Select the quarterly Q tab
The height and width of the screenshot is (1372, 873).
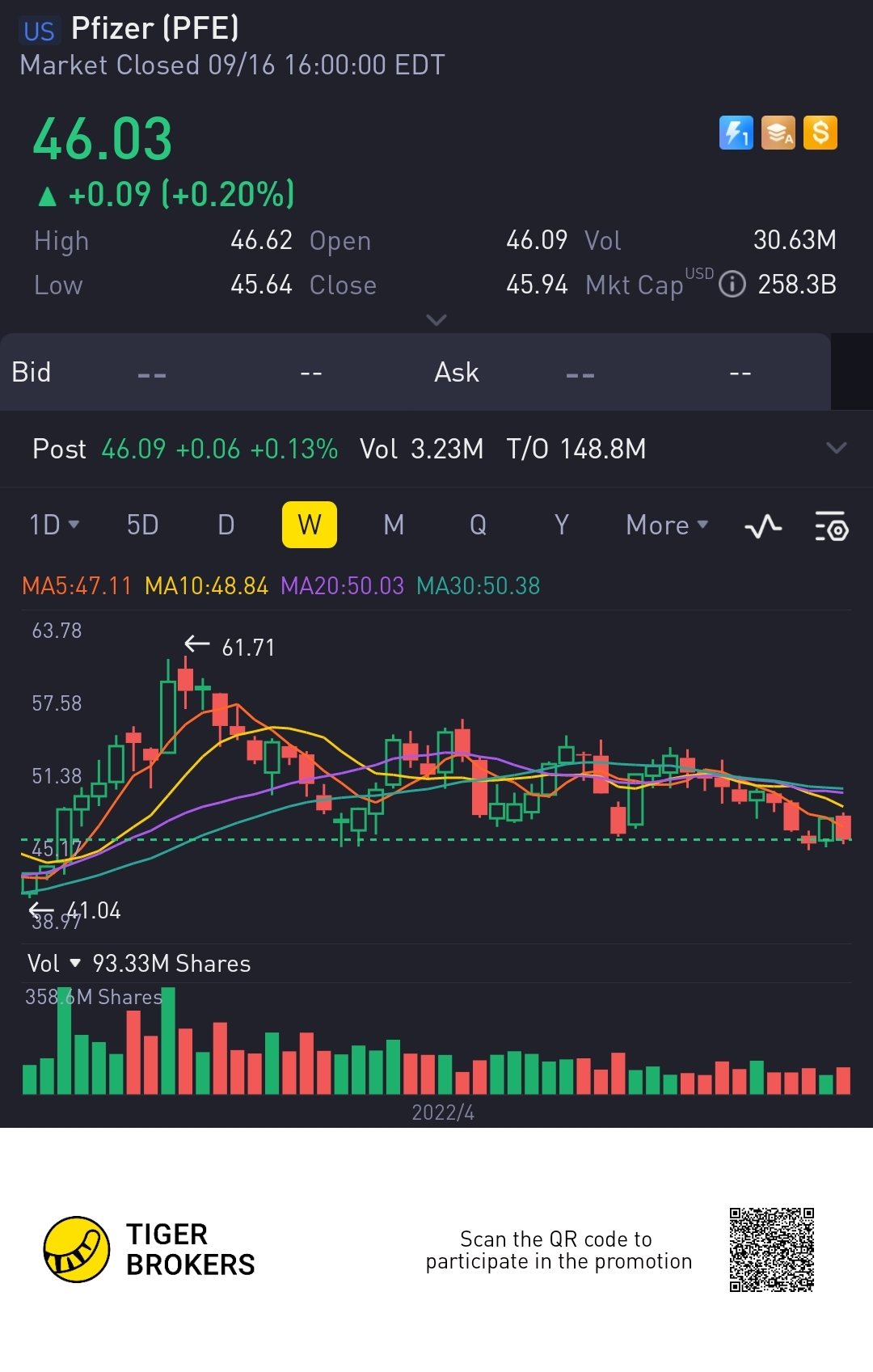478,526
